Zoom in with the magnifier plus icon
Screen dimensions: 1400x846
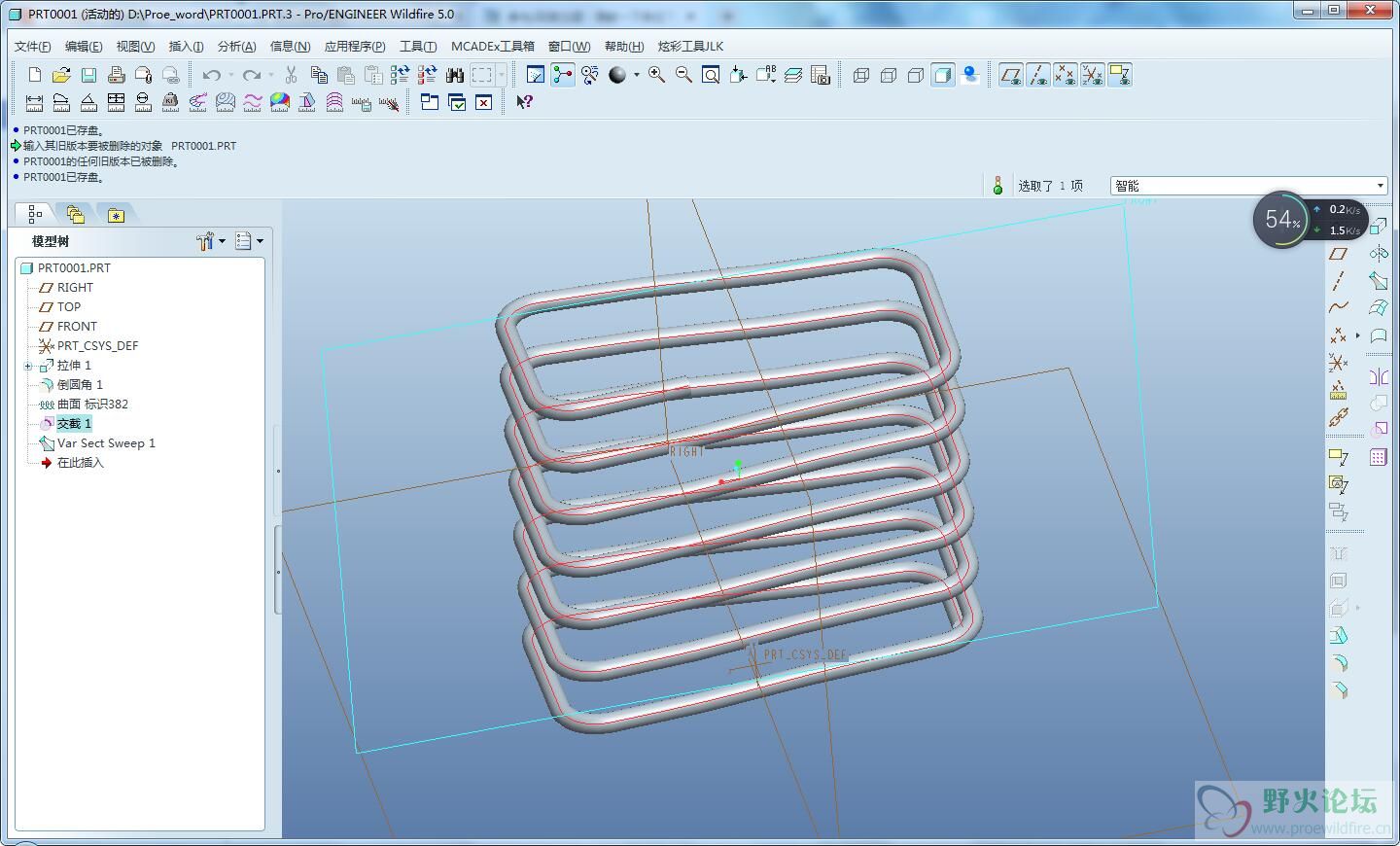(x=657, y=75)
